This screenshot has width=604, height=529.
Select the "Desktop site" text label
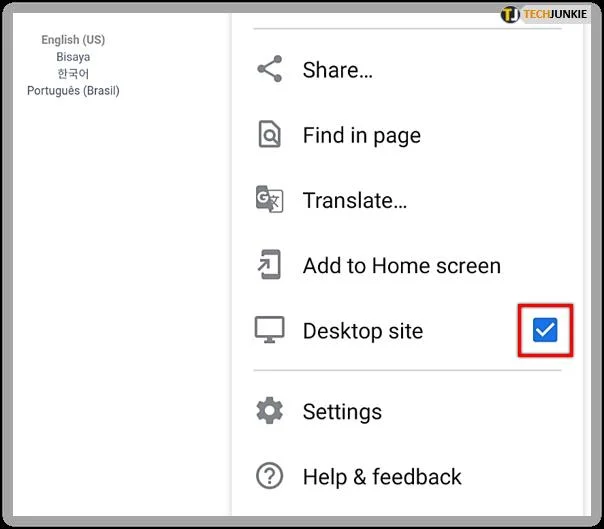pyautogui.click(x=362, y=331)
